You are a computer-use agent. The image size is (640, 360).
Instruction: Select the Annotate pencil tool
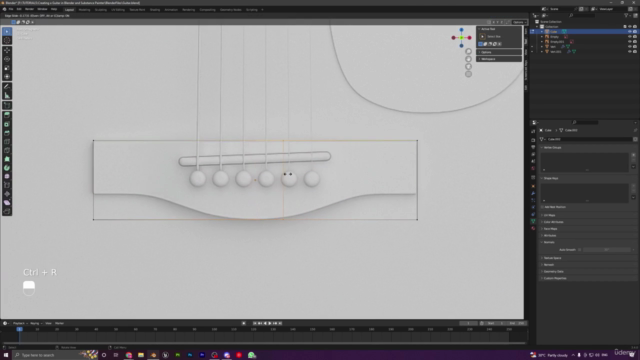pyautogui.click(x=7, y=87)
